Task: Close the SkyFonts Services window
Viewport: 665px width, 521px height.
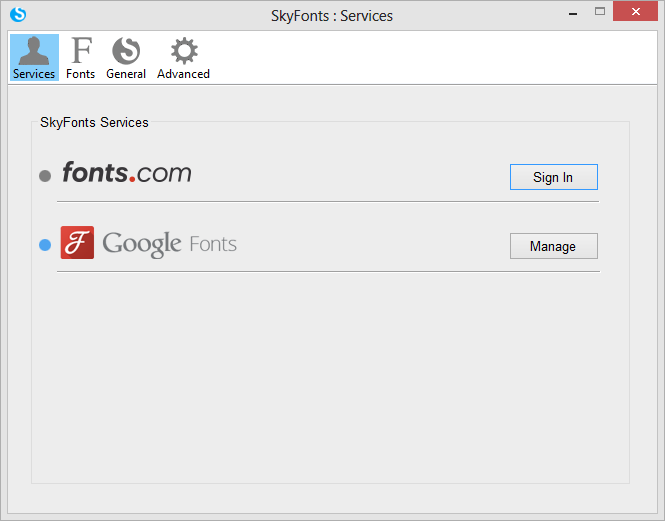Action: tap(635, 11)
